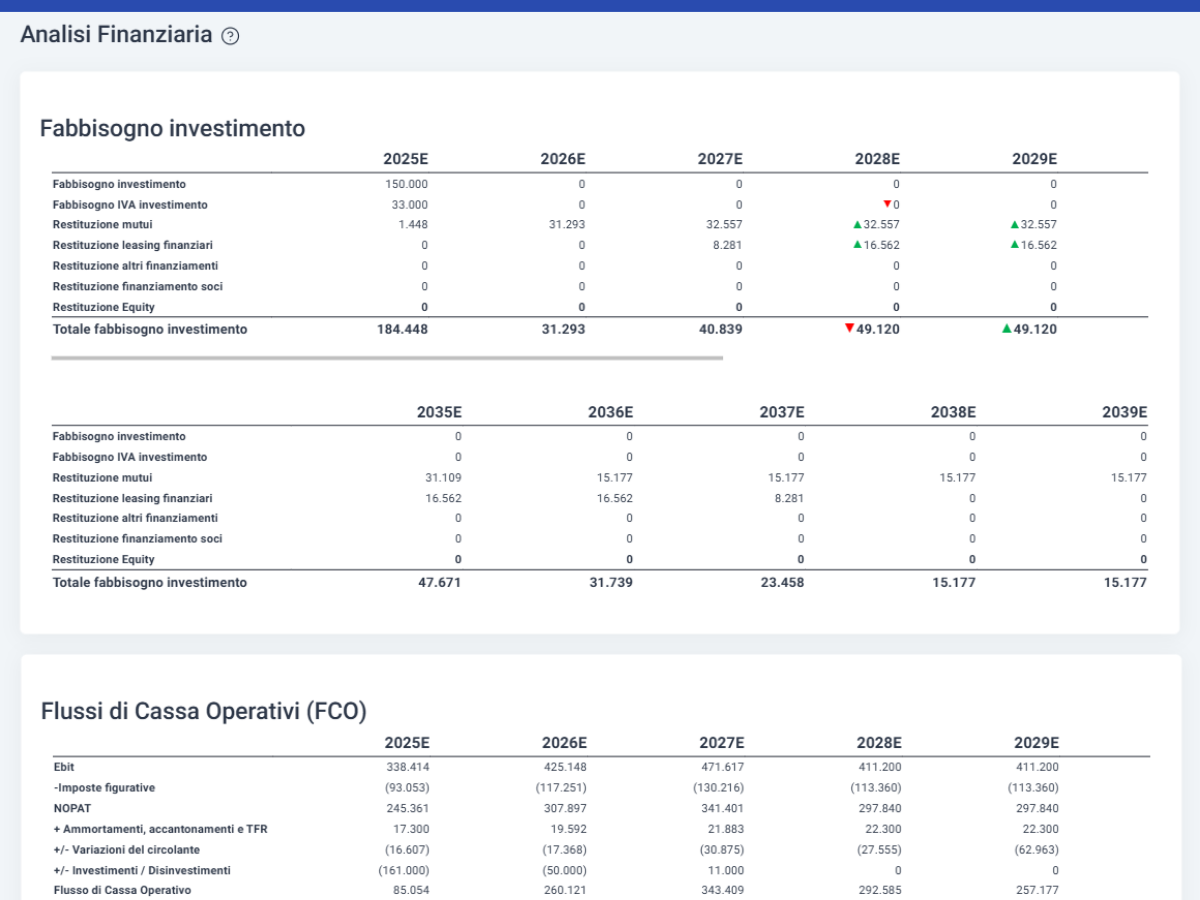Click green arrow in Restituzione leasing finanziari 2028E
Image resolution: width=1200 pixels, height=900 pixels.
pyautogui.click(x=857, y=245)
